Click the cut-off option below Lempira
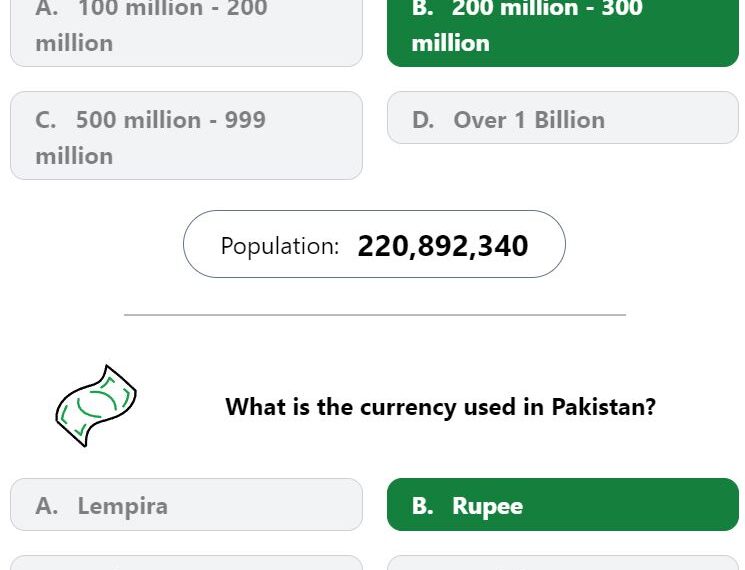The image size is (745, 570). coord(186,563)
